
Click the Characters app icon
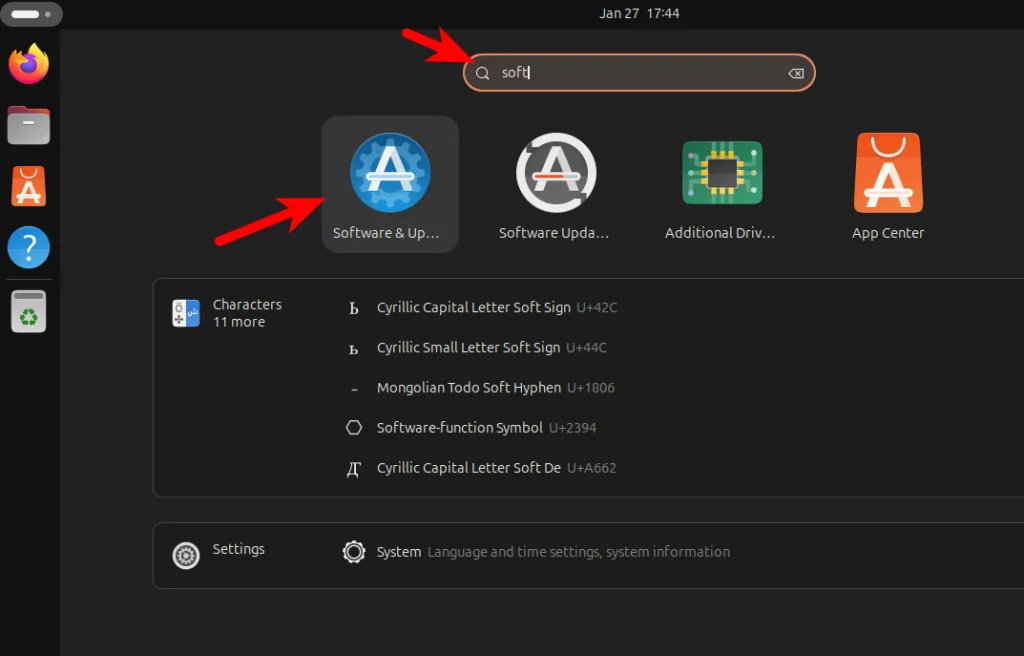(x=186, y=313)
